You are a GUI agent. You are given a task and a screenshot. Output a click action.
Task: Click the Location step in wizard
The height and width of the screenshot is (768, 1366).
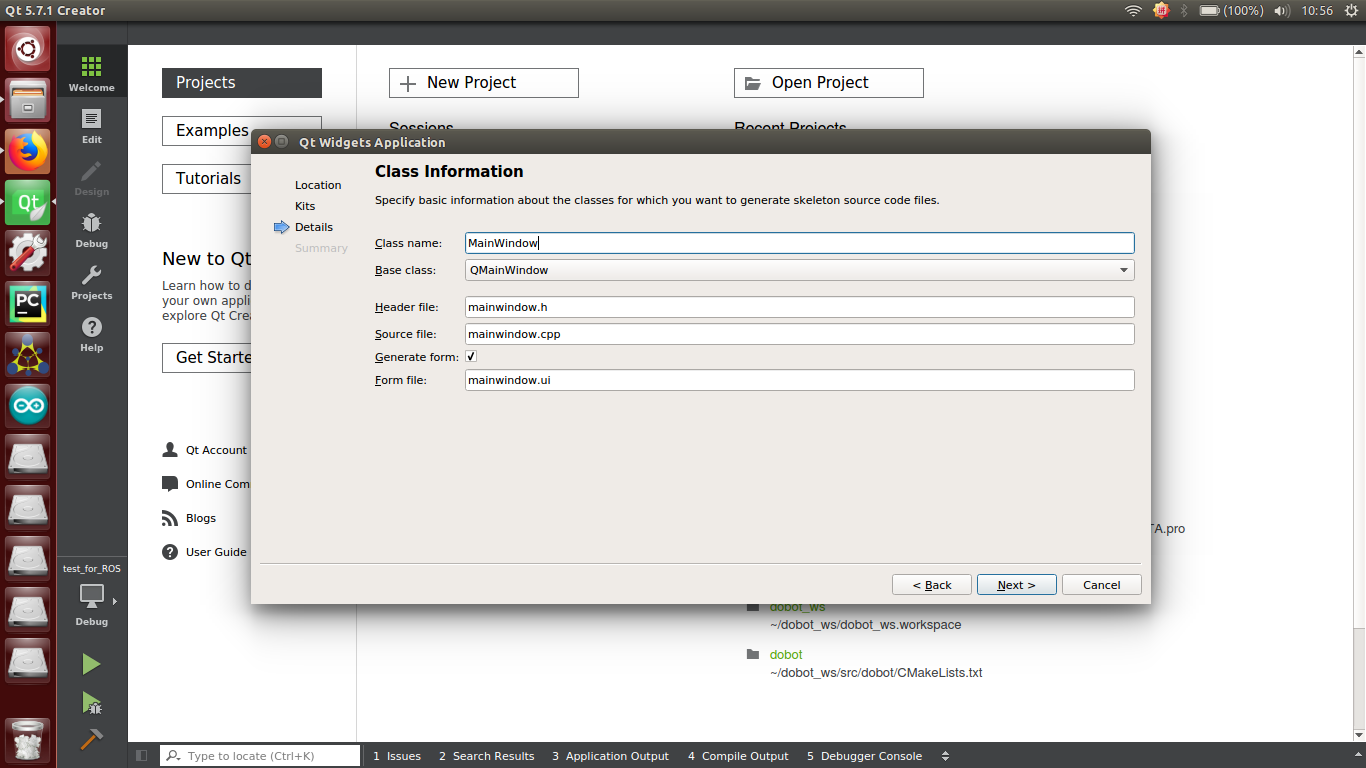(x=318, y=185)
